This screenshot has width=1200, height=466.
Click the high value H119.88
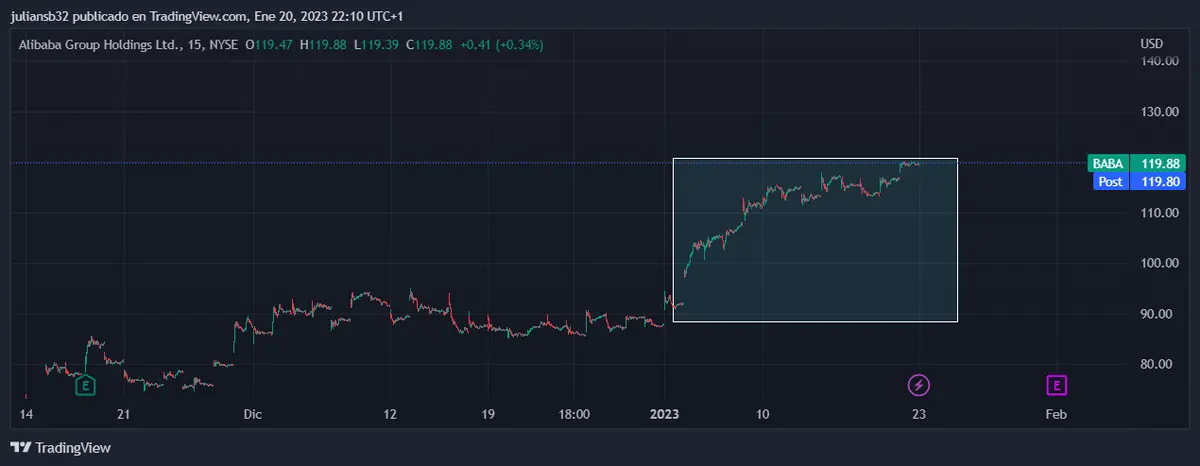coord(323,45)
